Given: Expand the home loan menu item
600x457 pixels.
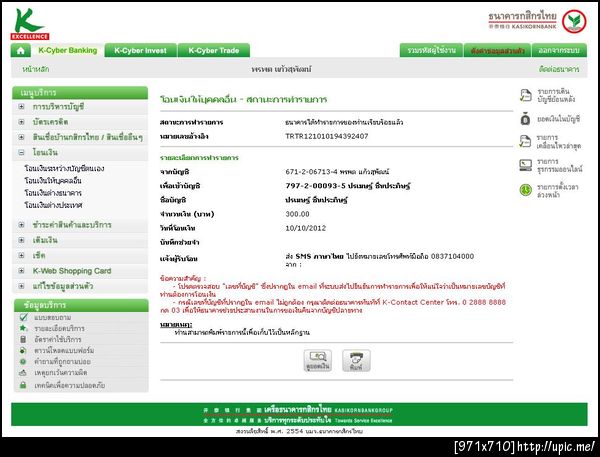Looking at the screenshot, I should [x=21, y=137].
